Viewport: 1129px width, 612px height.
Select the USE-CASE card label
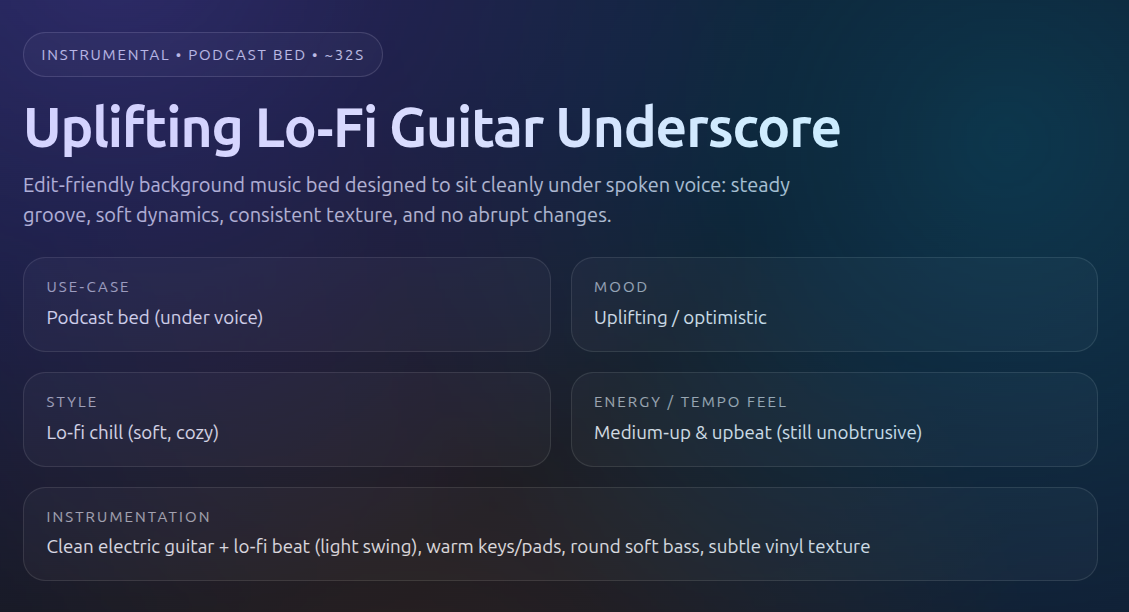(x=88, y=287)
